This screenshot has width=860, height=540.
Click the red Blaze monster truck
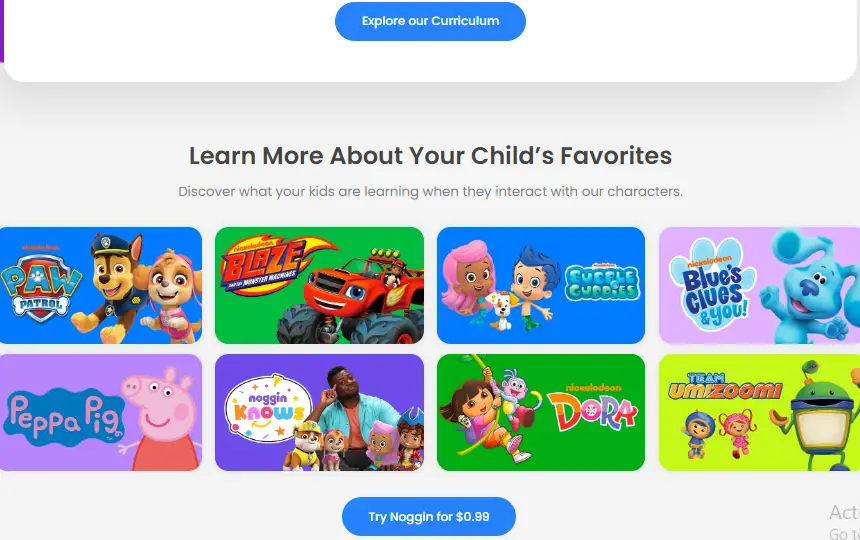click(x=351, y=299)
